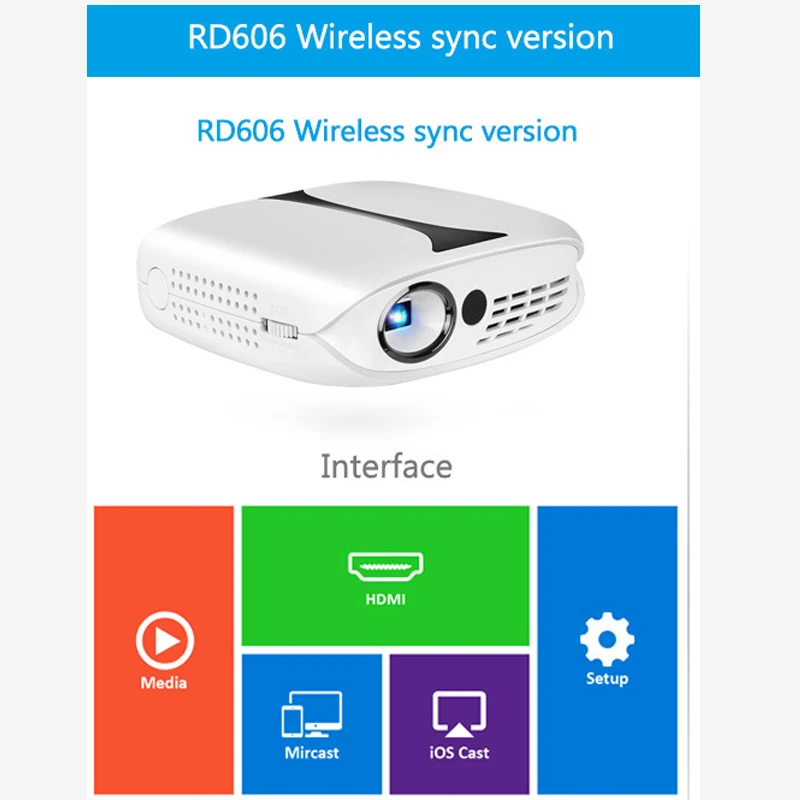
Task: Select the purple iOS Cast tile
Action: pyautogui.click(x=459, y=724)
